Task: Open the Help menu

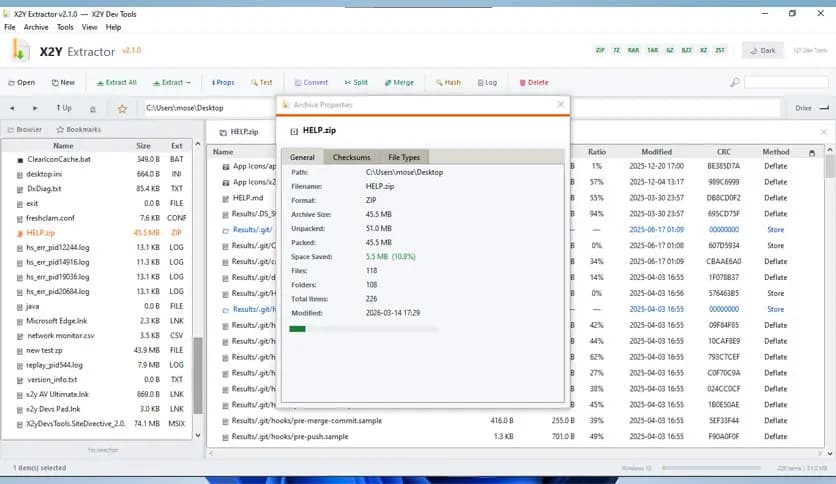Action: [113, 27]
